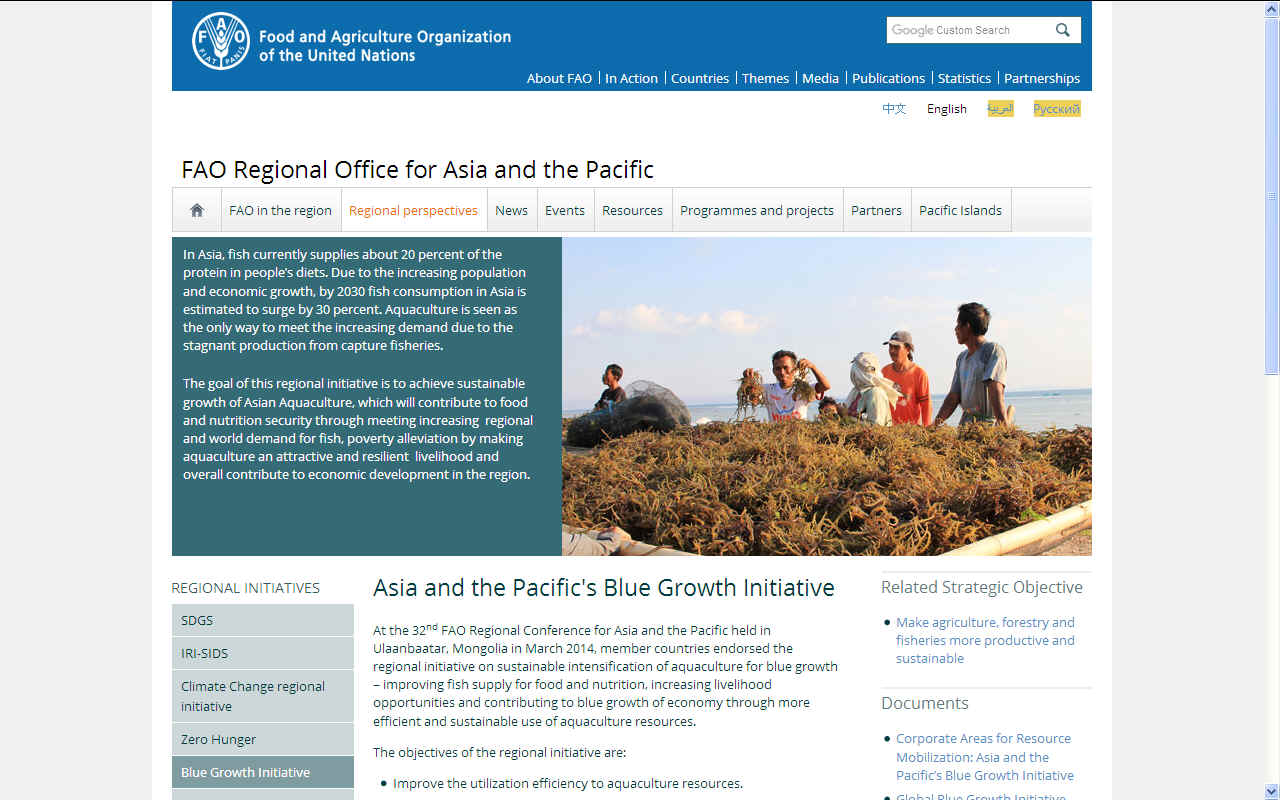Open the Media menu

(820, 78)
